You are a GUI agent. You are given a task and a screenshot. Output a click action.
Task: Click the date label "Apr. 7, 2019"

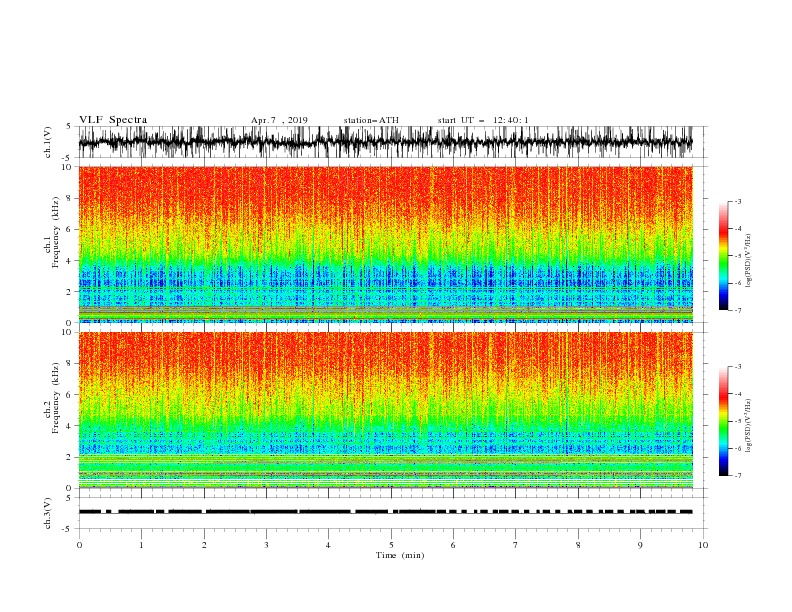[279, 120]
